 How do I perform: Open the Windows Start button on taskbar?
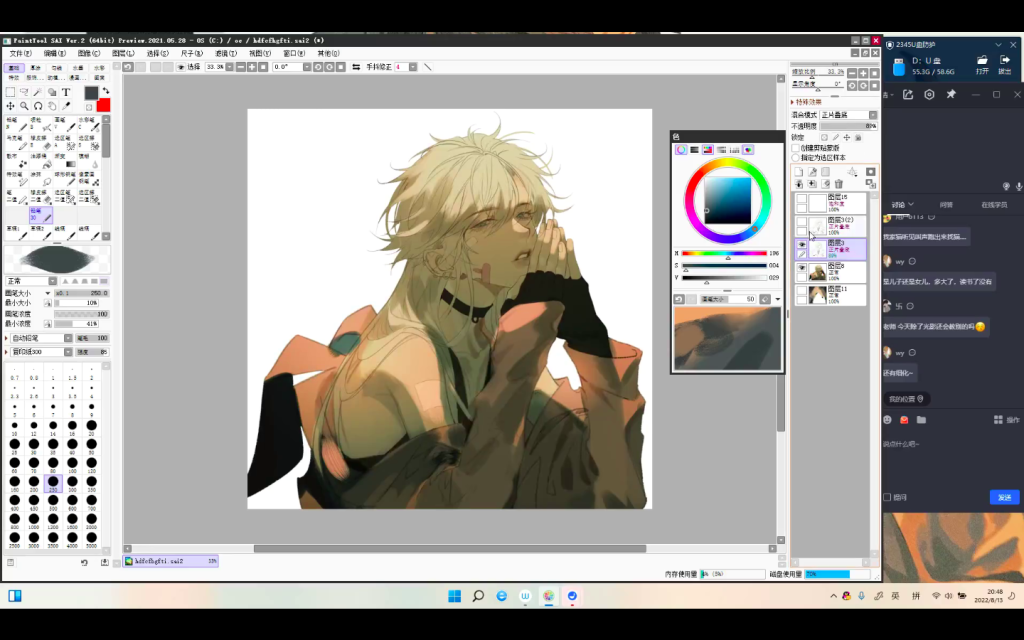coord(454,596)
